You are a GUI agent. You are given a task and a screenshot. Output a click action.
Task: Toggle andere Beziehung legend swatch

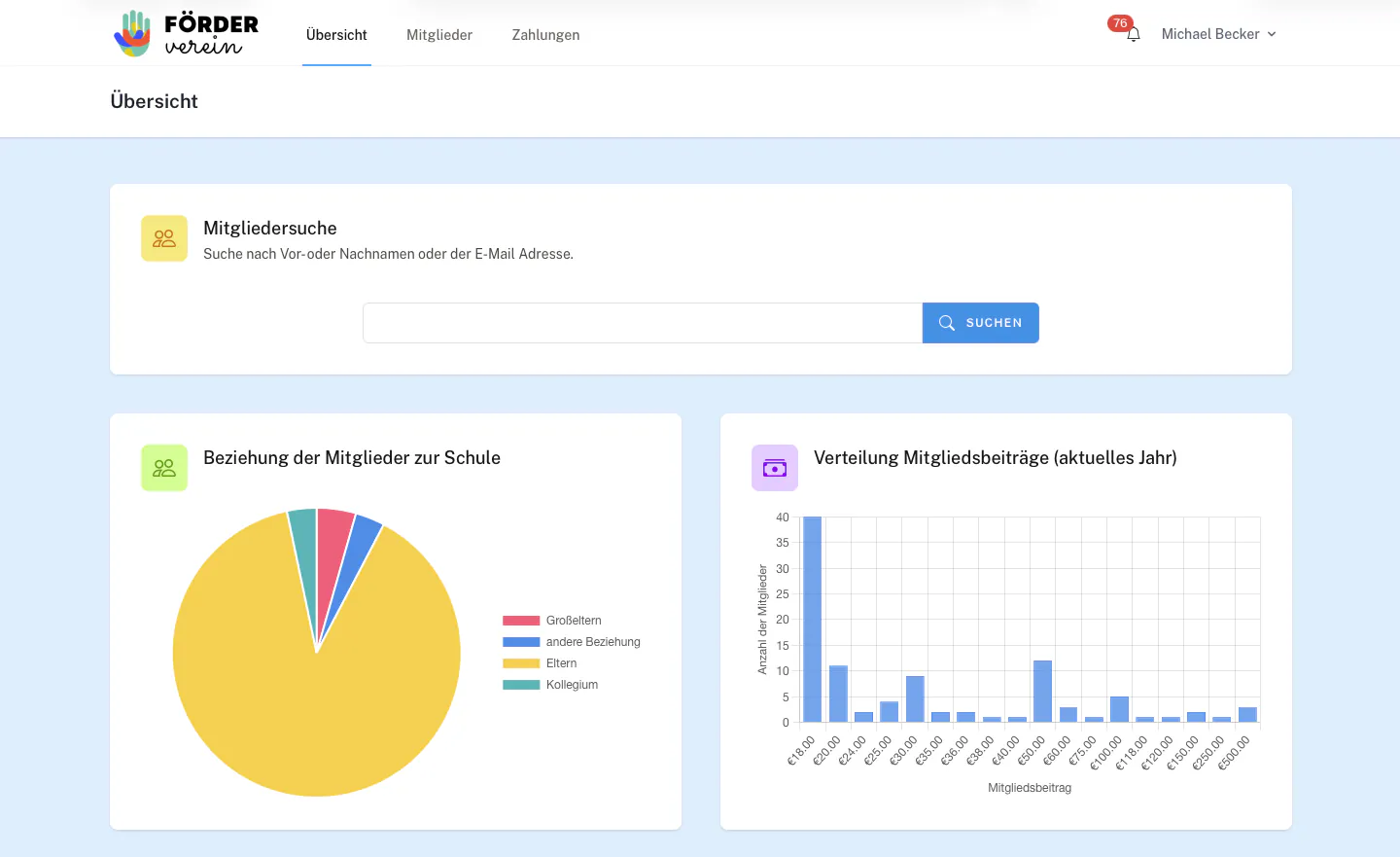point(521,642)
